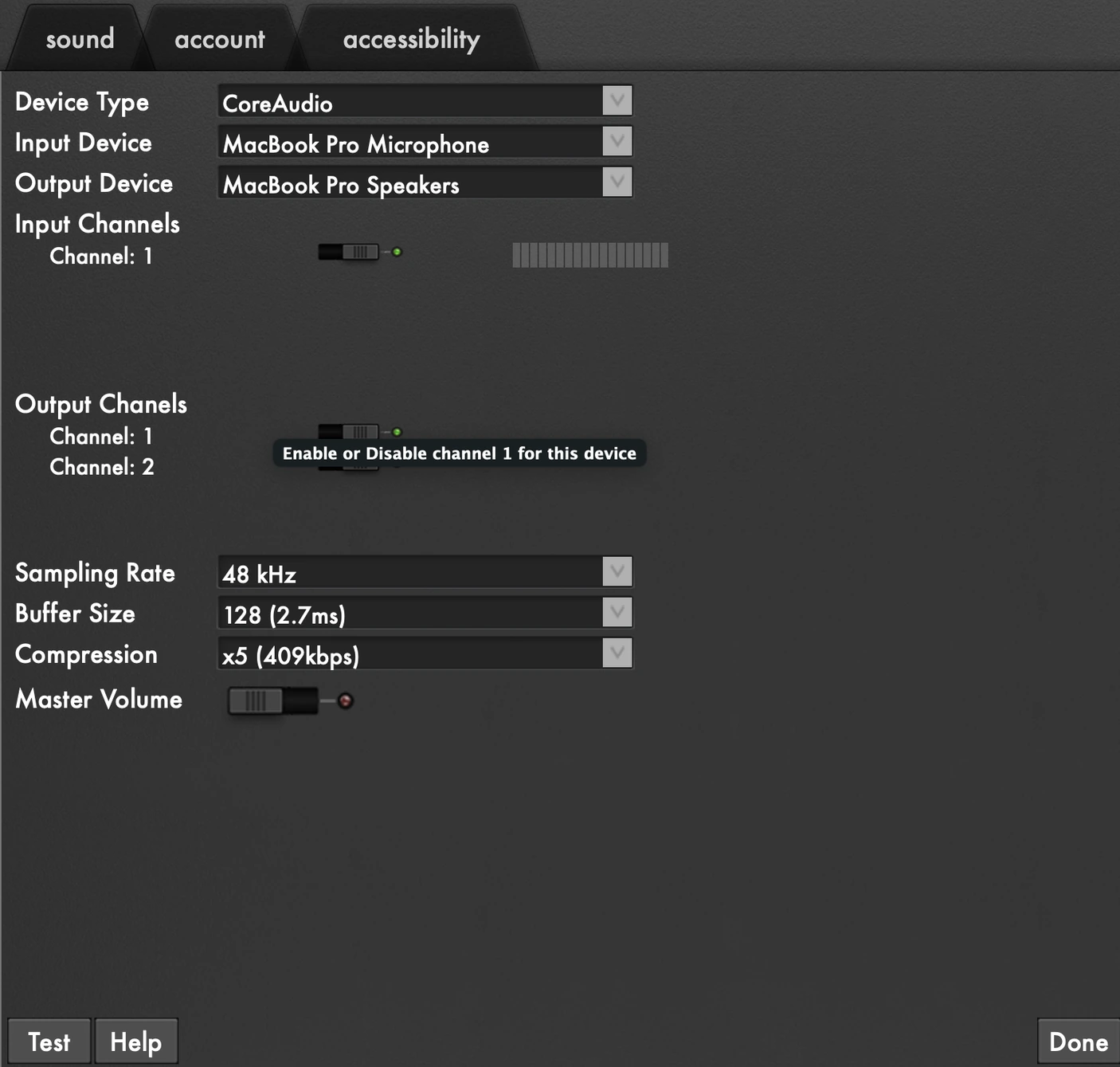The width and height of the screenshot is (1120, 1067).
Task: Click the "Output Chanels" heading
Action: coord(101,405)
